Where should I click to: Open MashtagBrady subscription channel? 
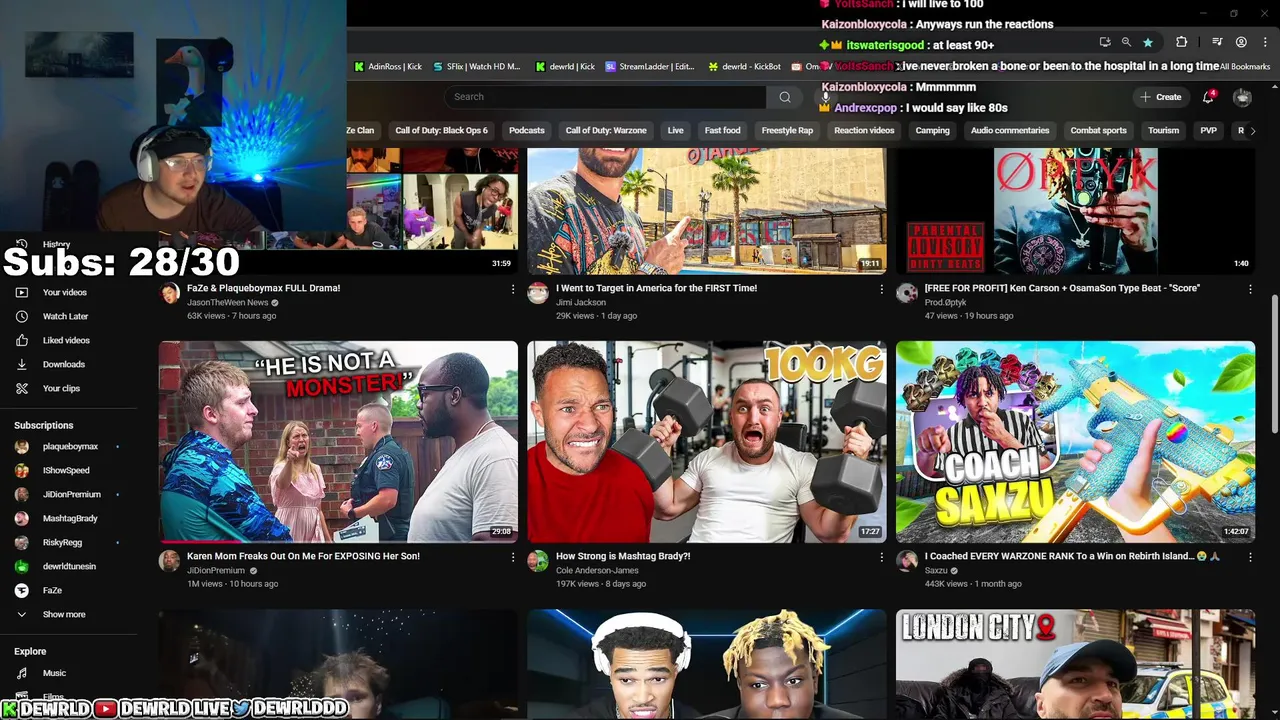(x=70, y=518)
